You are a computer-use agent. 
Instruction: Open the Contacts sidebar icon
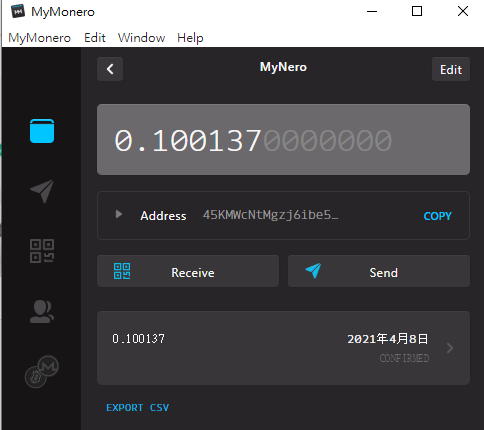[x=42, y=311]
